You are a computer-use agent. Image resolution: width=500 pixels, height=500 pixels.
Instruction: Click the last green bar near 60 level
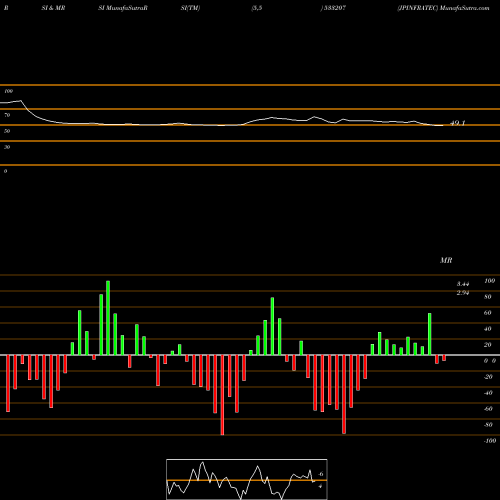click(x=430, y=334)
